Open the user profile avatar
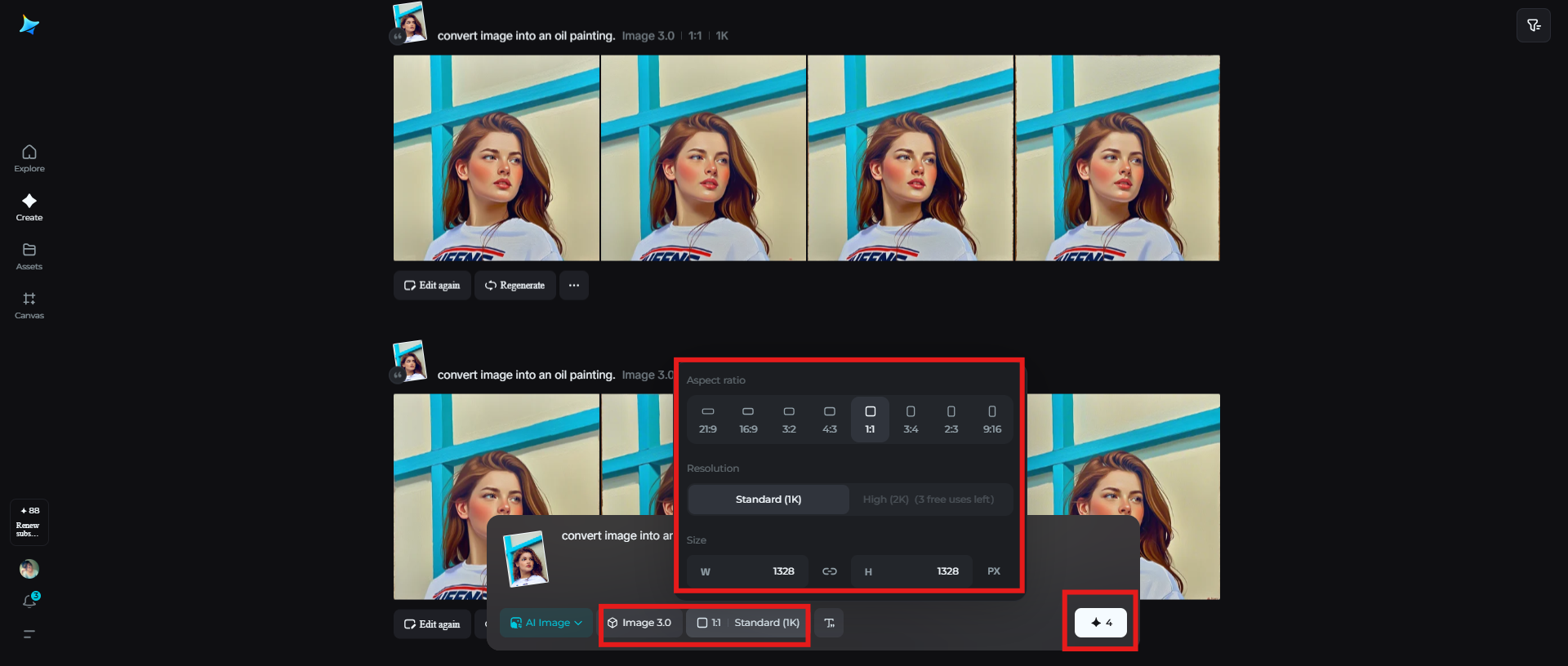Image resolution: width=1568 pixels, height=666 pixels. click(29, 569)
